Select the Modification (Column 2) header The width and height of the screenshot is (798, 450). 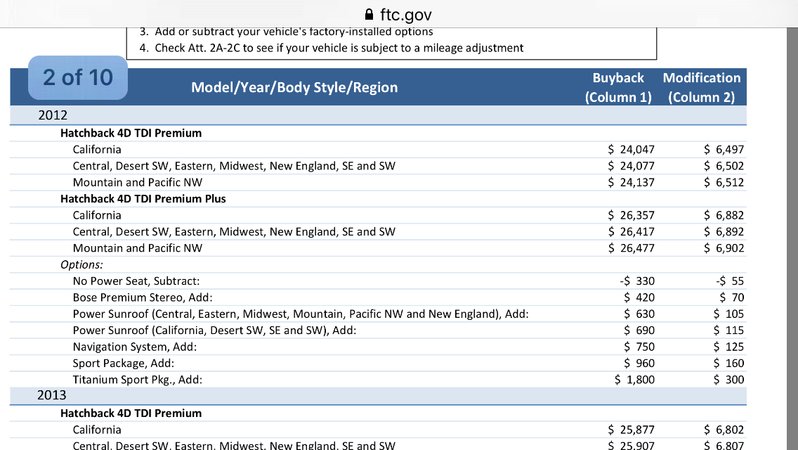pos(701,87)
